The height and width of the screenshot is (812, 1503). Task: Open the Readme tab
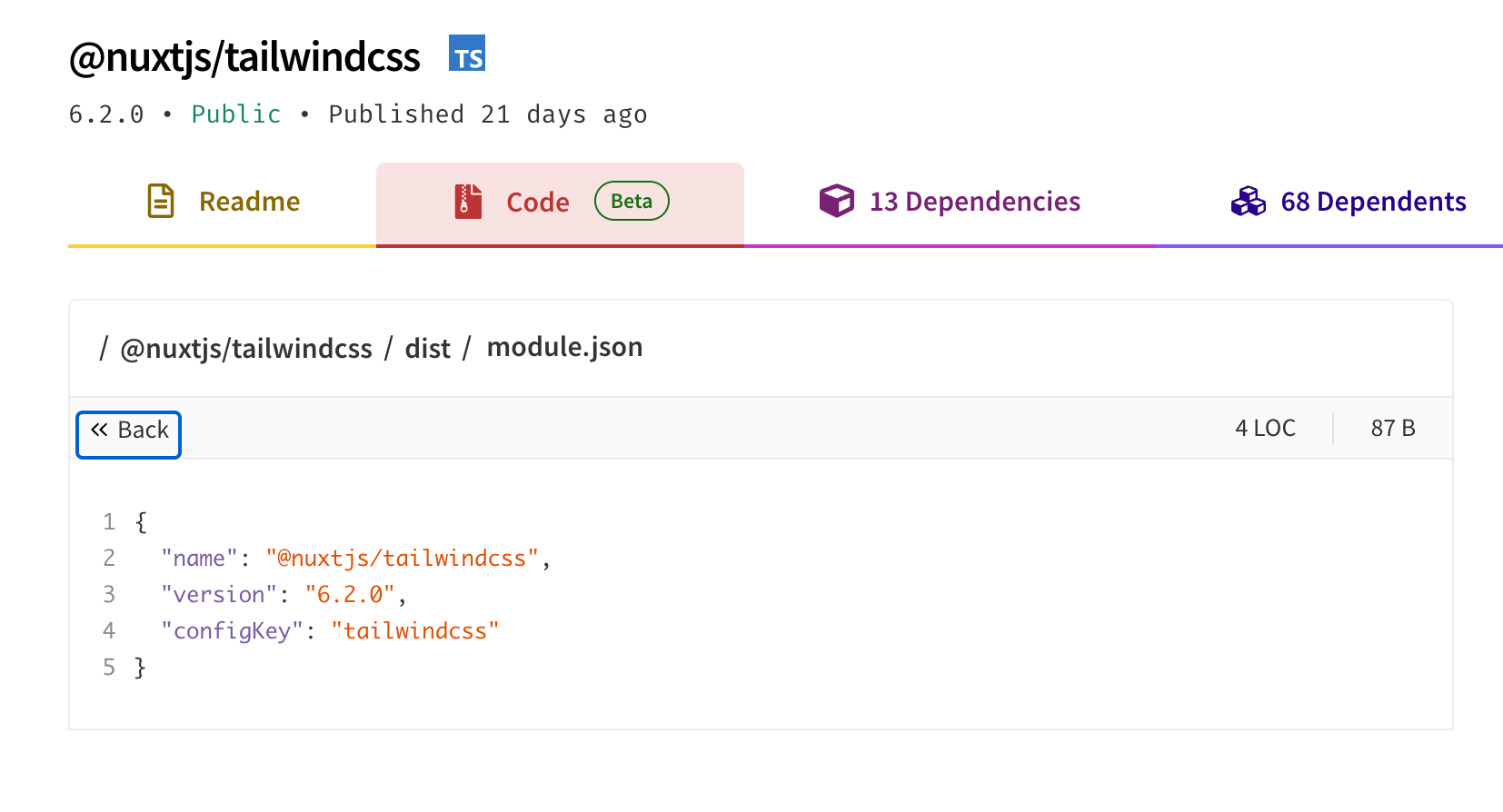click(x=222, y=203)
